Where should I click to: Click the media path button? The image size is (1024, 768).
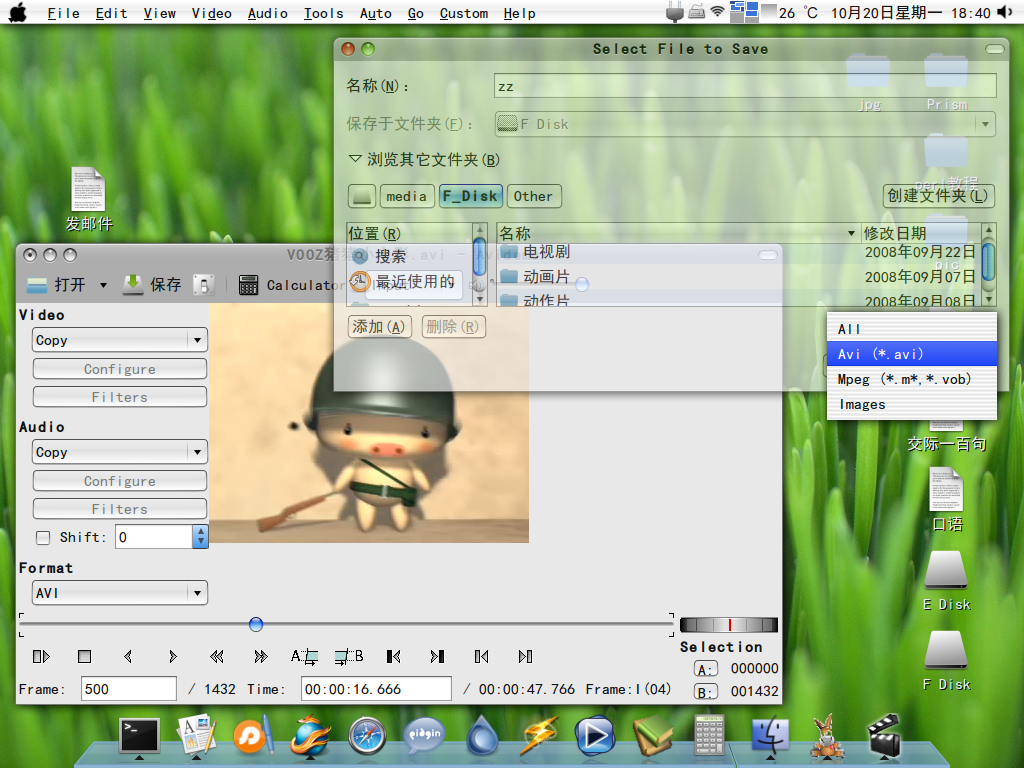[x=407, y=196]
